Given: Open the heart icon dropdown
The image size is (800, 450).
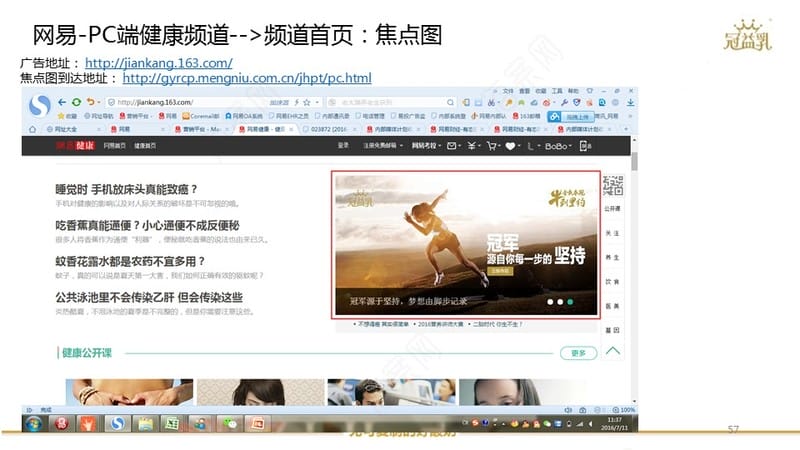Looking at the screenshot, I should [x=512, y=146].
